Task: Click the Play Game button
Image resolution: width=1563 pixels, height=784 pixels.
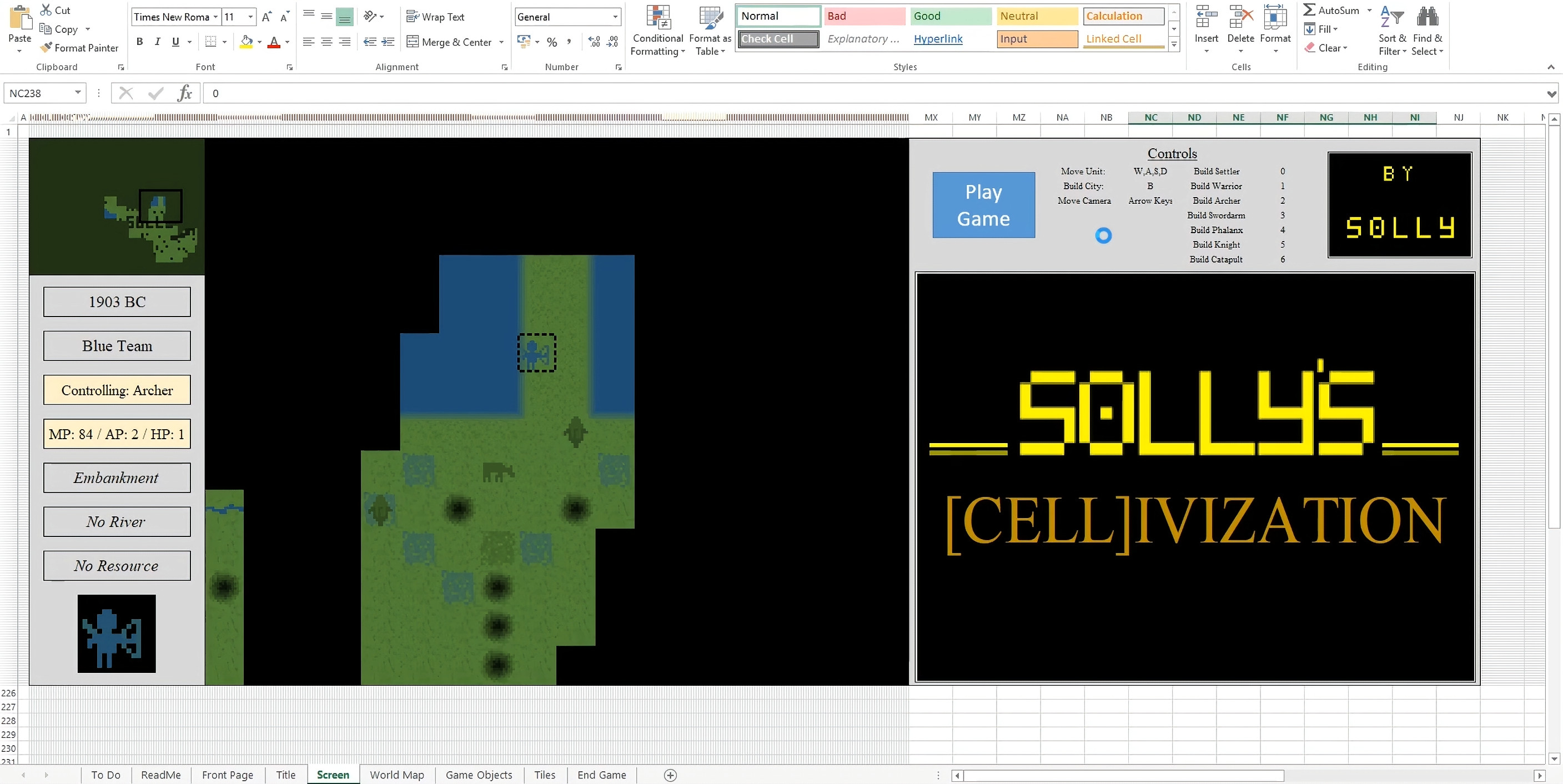Action: click(x=983, y=204)
